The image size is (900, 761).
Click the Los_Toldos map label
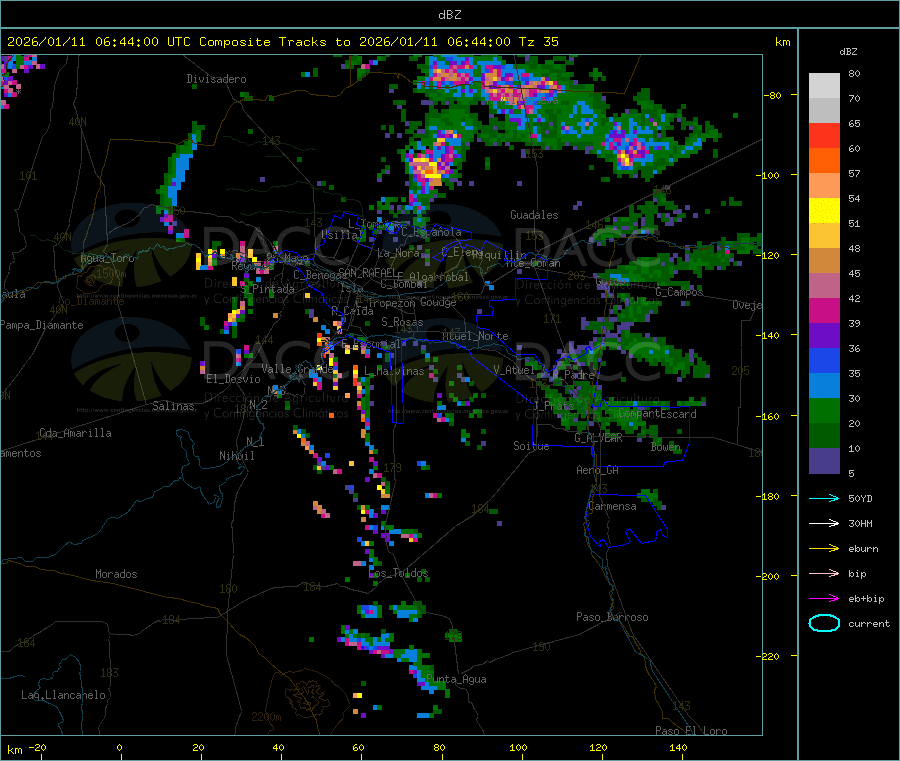click(398, 573)
